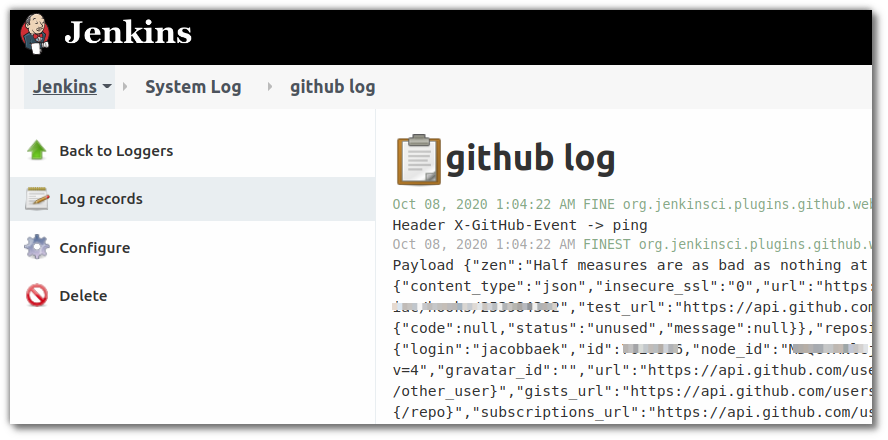Click the green up arrow icon
This screenshot has height=440, width=888.
tap(37, 151)
